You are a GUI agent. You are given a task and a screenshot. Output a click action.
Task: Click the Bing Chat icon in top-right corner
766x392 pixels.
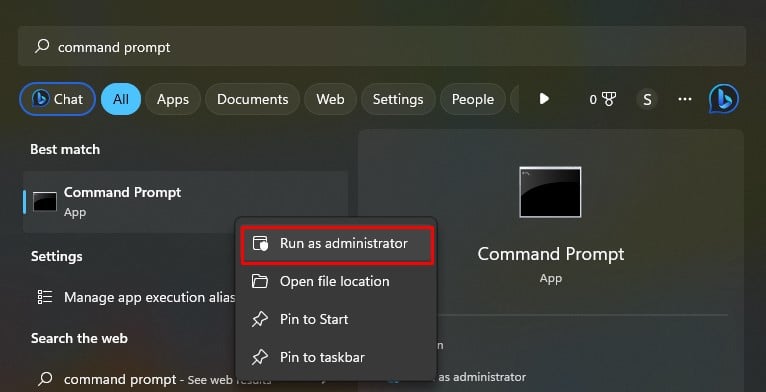[723, 99]
